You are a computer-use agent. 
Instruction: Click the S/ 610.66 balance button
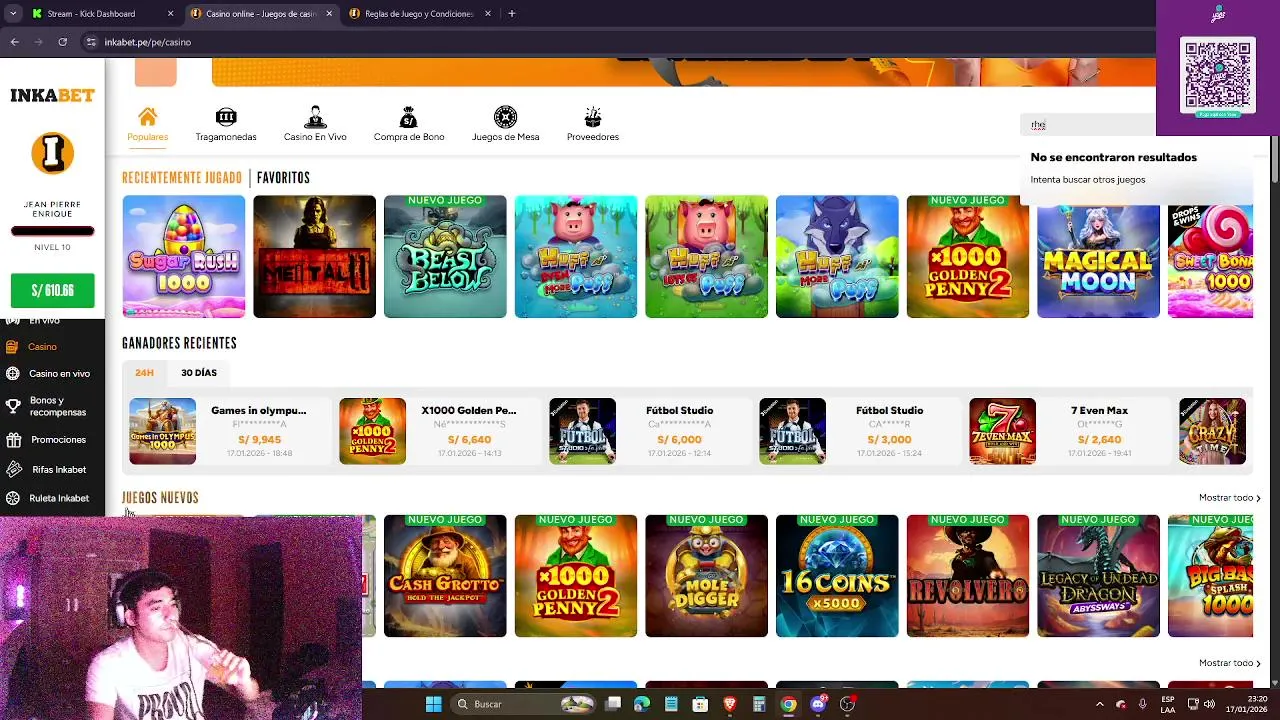pos(52,291)
